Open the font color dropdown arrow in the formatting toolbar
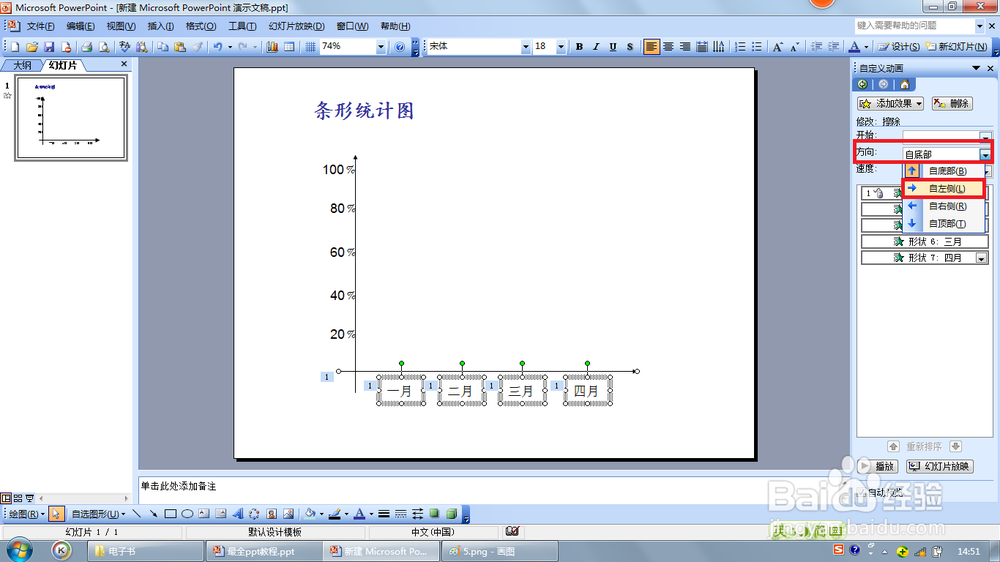The height and width of the screenshot is (562, 1000). [866, 47]
